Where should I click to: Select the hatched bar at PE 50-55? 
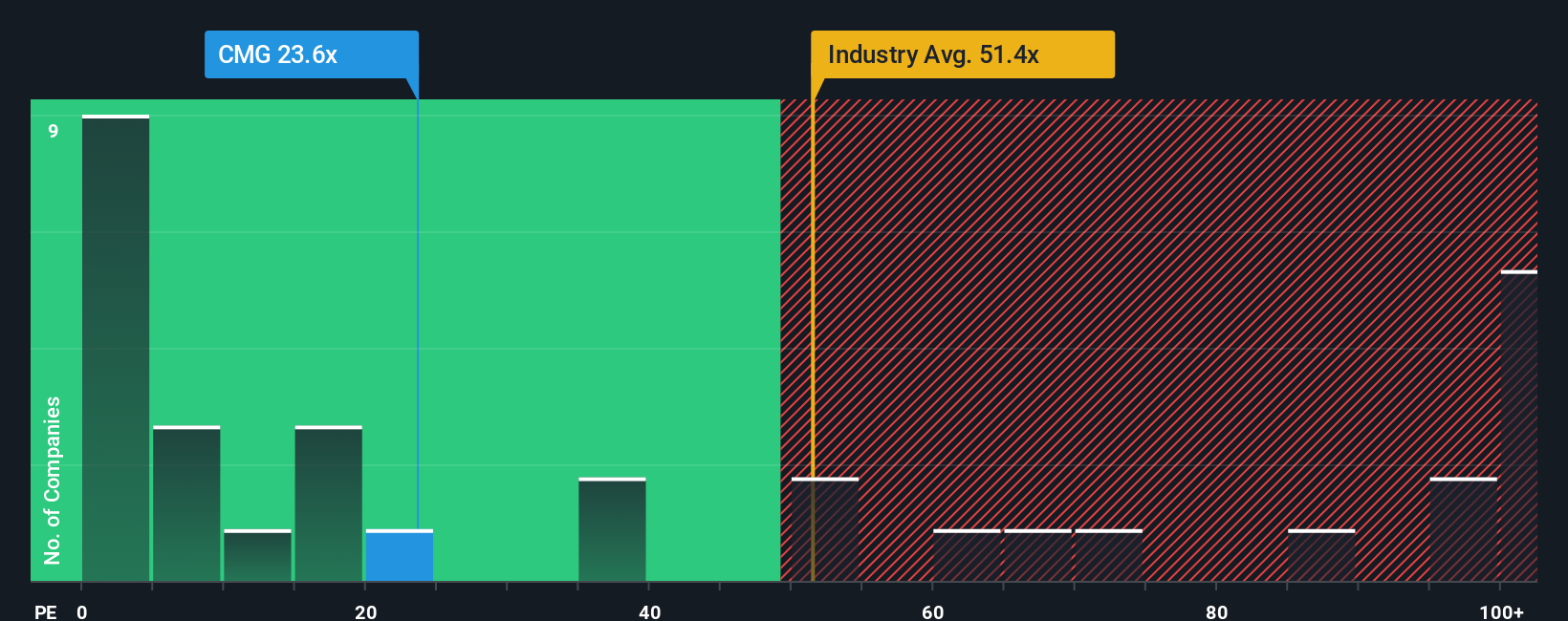click(825, 530)
